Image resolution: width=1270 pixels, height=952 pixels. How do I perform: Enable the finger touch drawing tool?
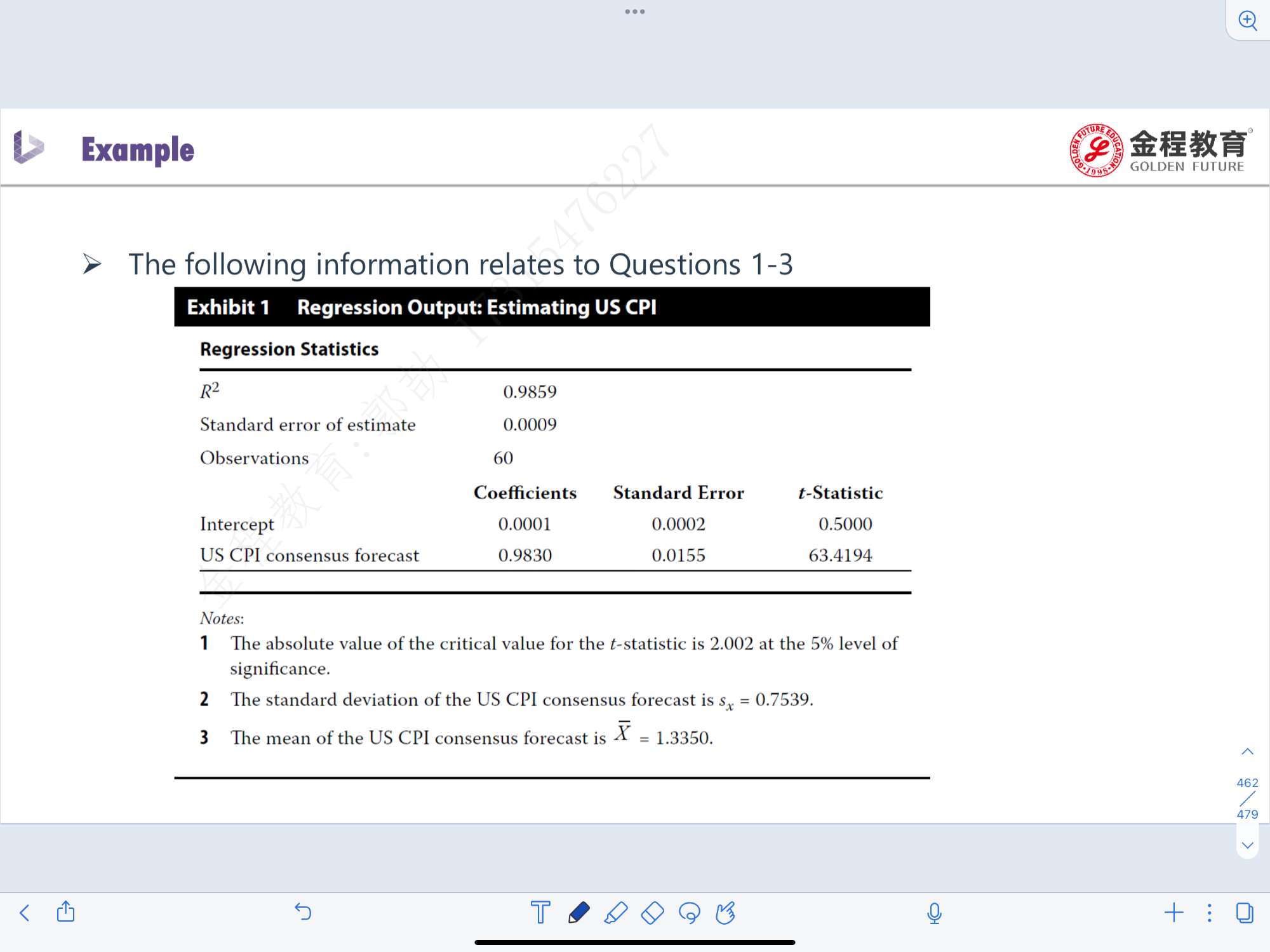coord(725,913)
